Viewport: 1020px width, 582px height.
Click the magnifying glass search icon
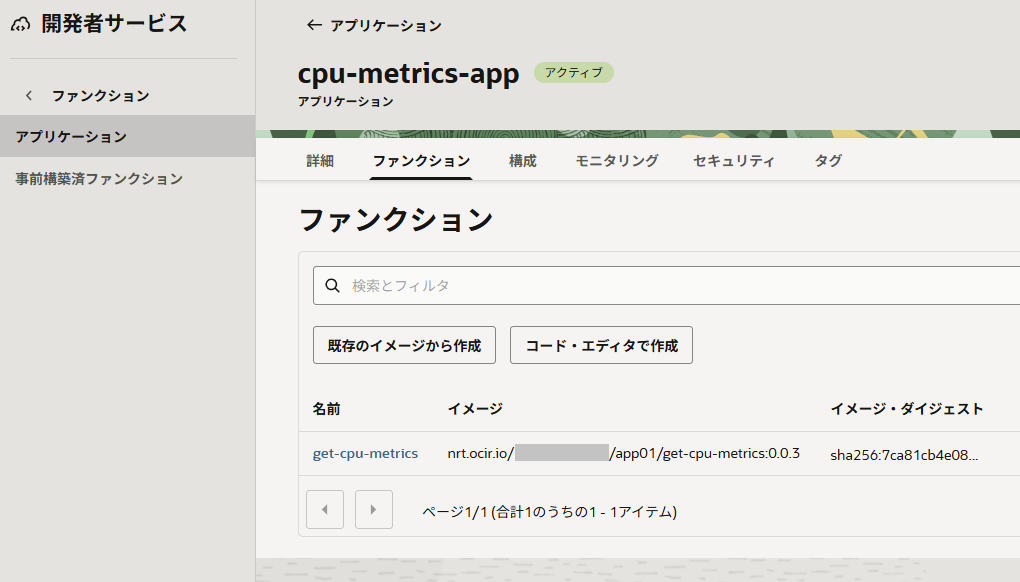coord(333,286)
